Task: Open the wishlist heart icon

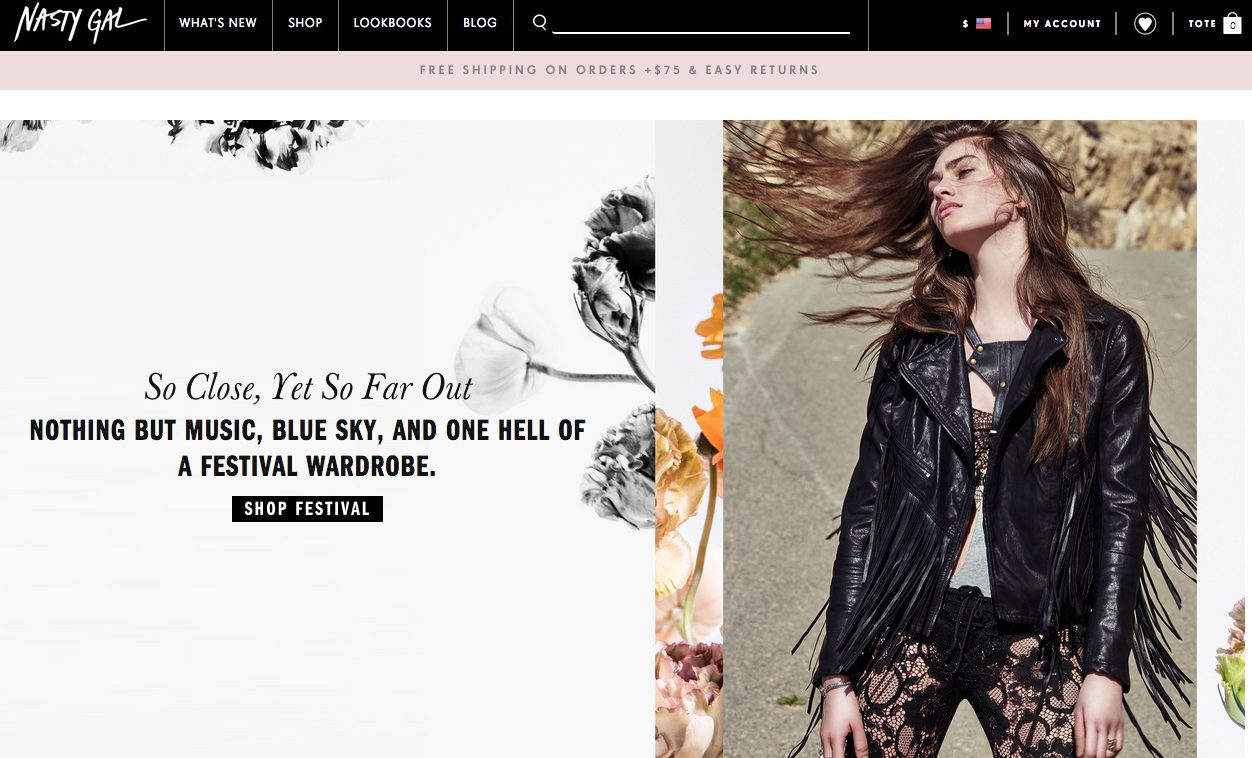Action: (x=1145, y=23)
